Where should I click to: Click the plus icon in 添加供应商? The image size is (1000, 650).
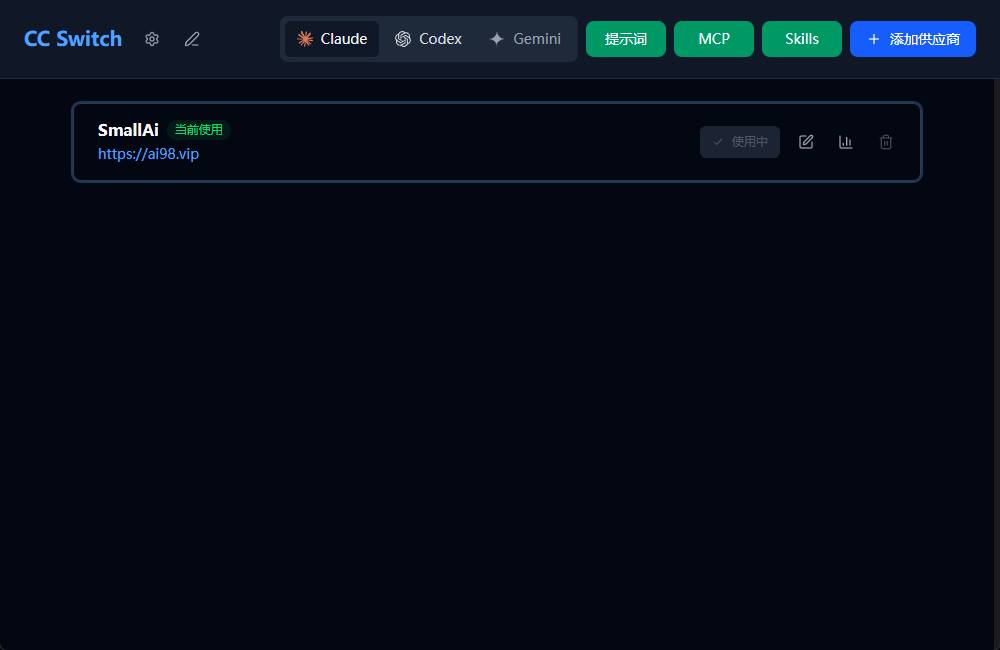(874, 39)
